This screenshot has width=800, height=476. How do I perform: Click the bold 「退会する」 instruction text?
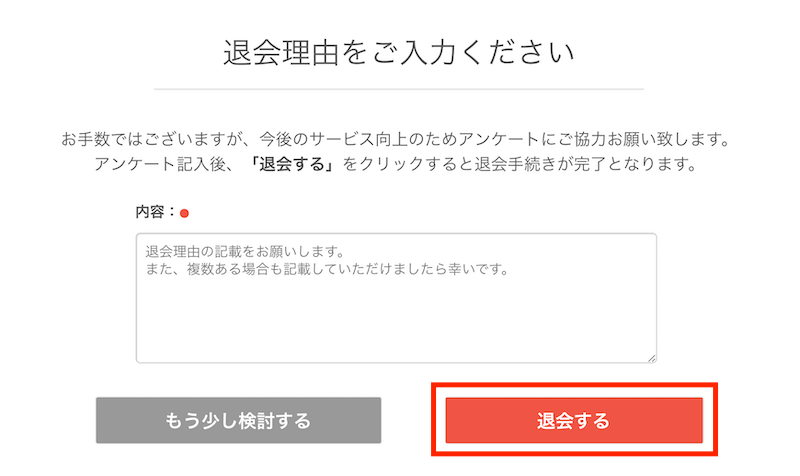292,164
